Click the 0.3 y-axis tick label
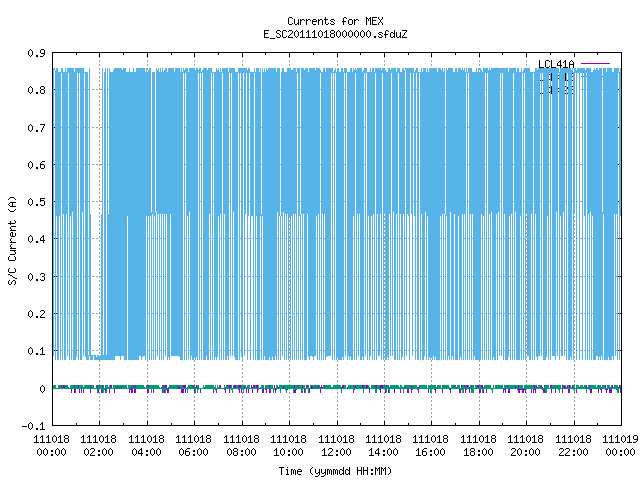 pyautogui.click(x=36, y=277)
